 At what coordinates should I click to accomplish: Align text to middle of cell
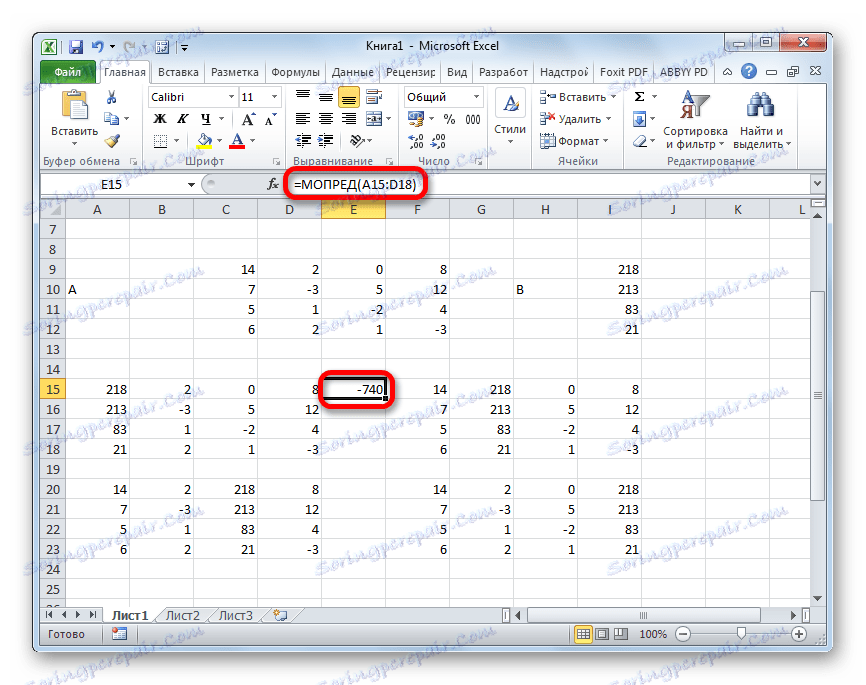point(326,97)
